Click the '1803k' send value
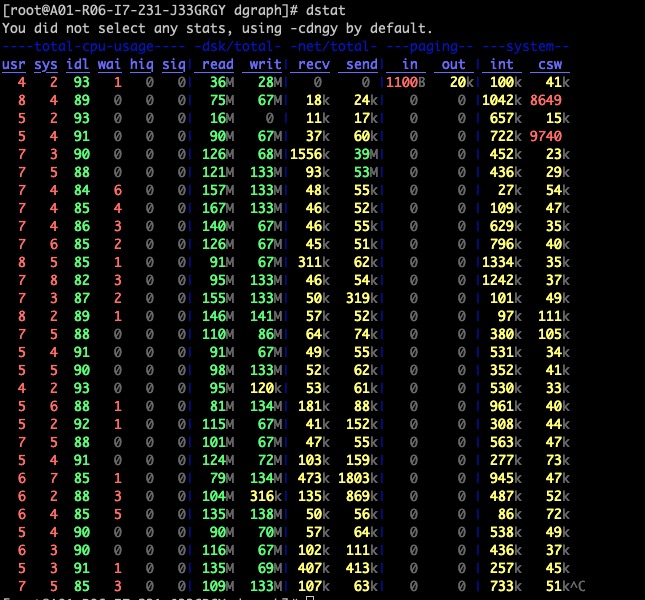 [358, 478]
